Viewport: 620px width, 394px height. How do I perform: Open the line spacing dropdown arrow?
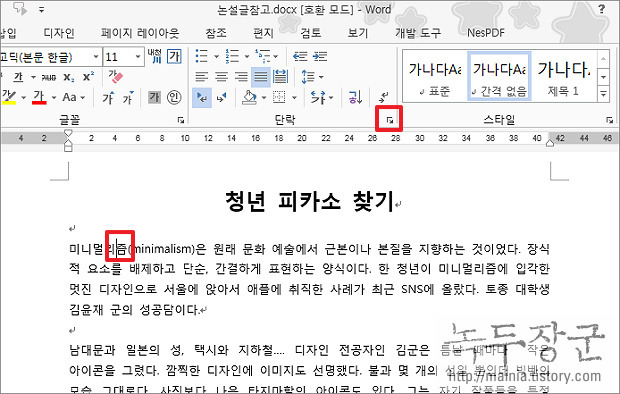click(x=321, y=77)
